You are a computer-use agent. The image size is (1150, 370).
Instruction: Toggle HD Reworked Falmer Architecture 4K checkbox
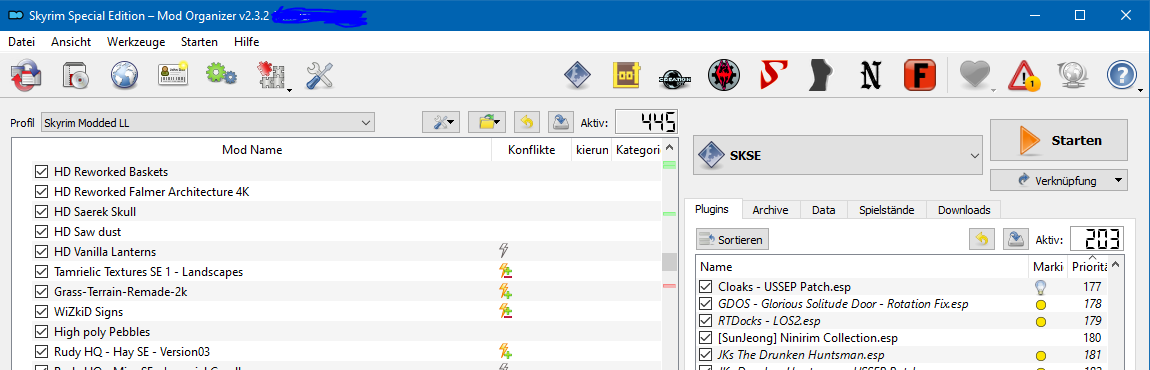(41, 192)
